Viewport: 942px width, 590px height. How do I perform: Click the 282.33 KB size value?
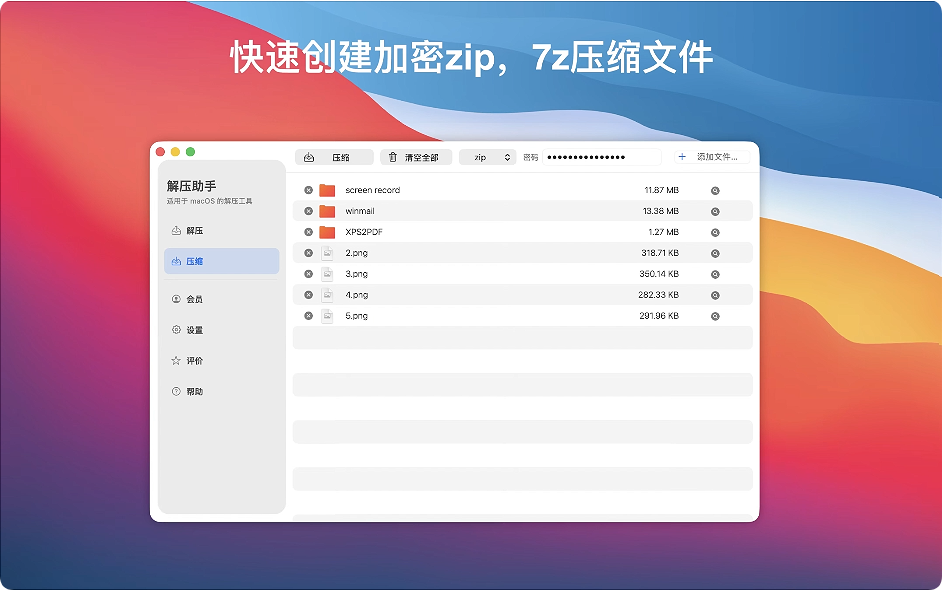point(658,295)
